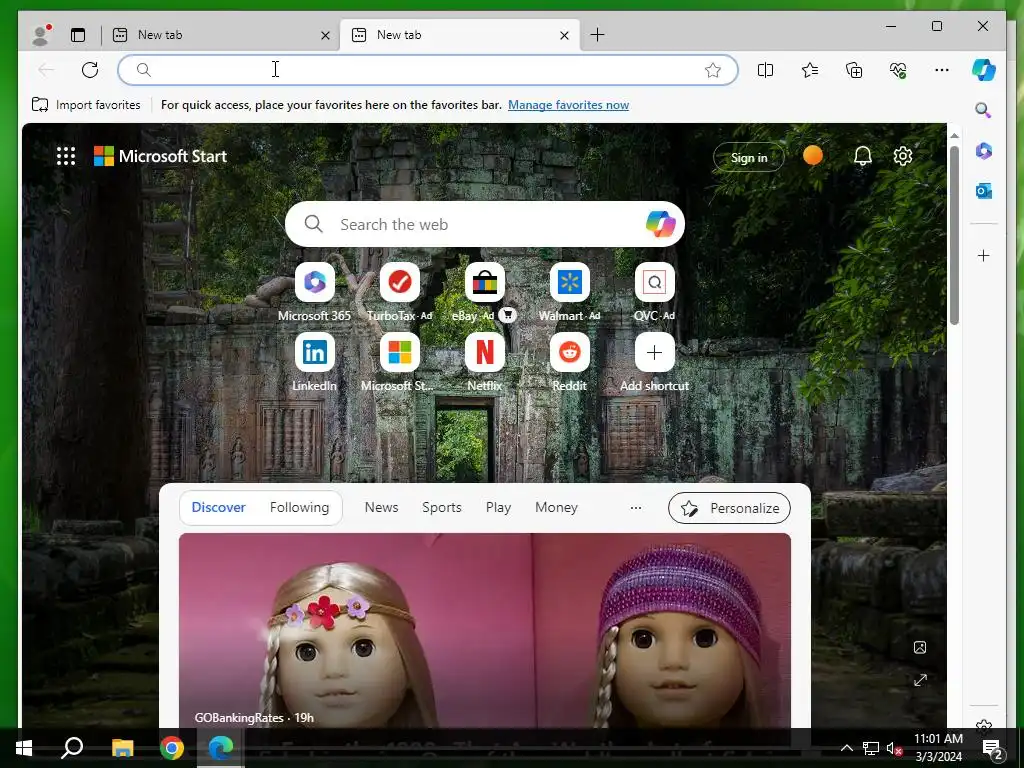The height and width of the screenshot is (768, 1024).
Task: Open Collections panel
Action: 854,70
